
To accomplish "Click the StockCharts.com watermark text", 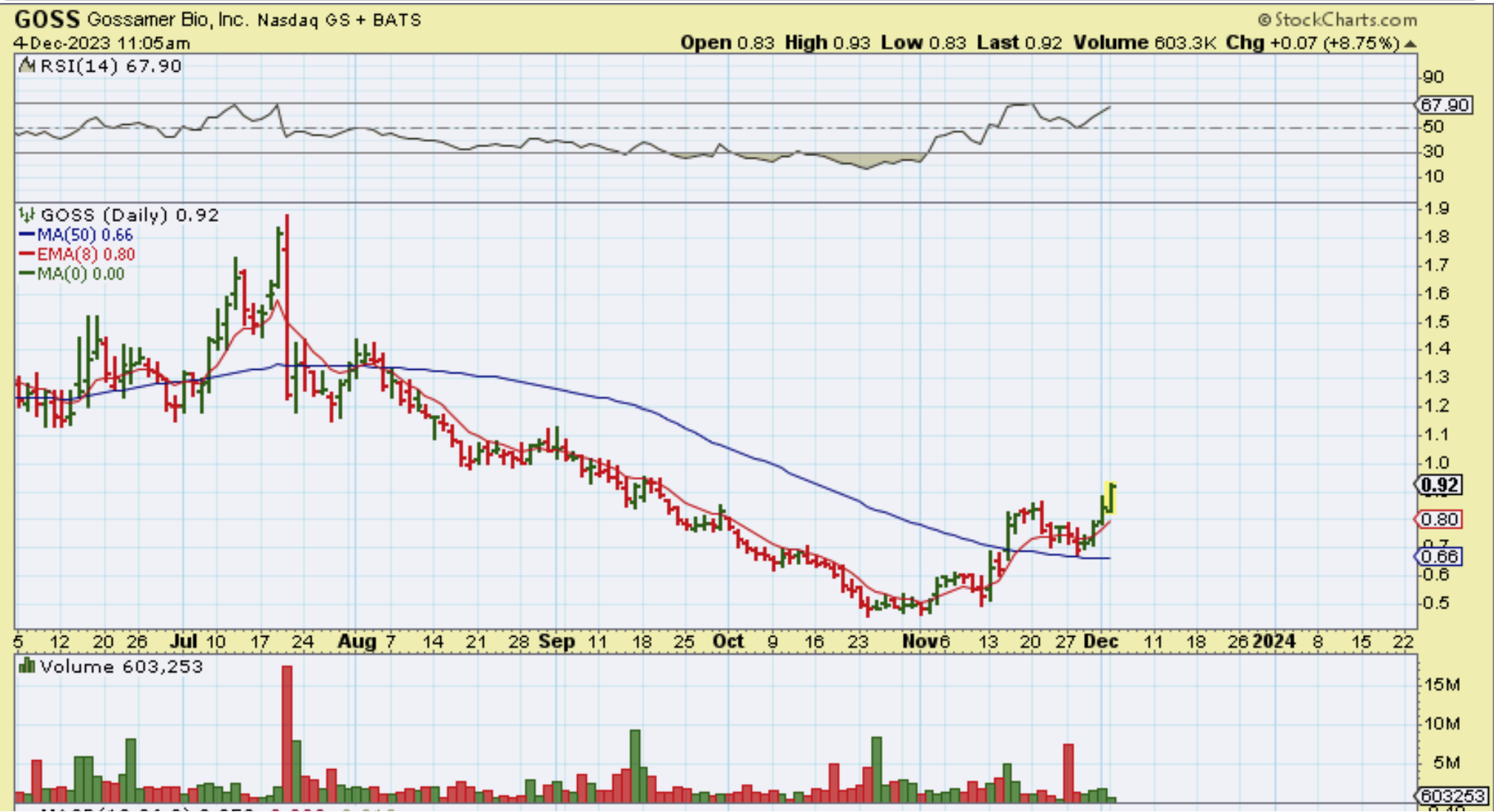I will tap(1345, 20).
